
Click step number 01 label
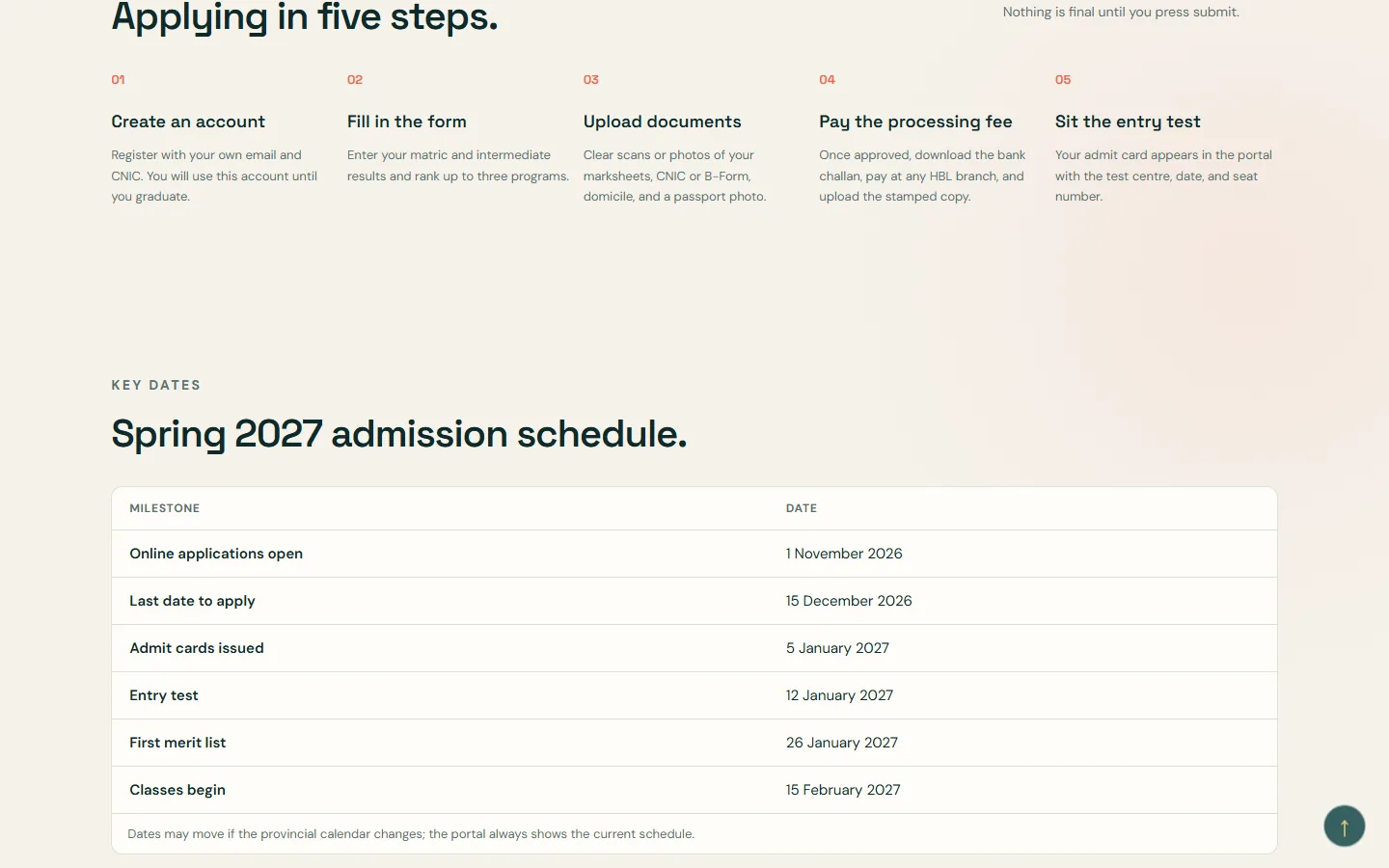pyautogui.click(x=118, y=80)
